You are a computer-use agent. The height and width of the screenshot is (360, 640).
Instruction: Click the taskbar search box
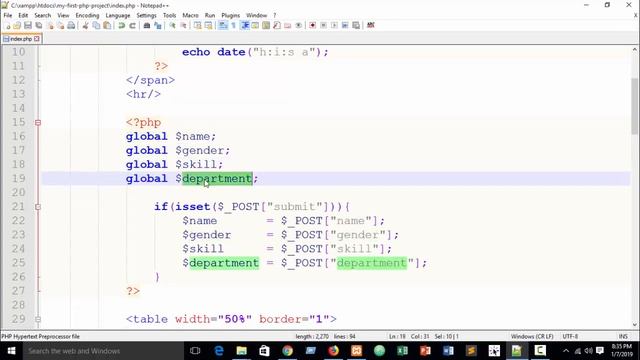[x=102, y=351]
